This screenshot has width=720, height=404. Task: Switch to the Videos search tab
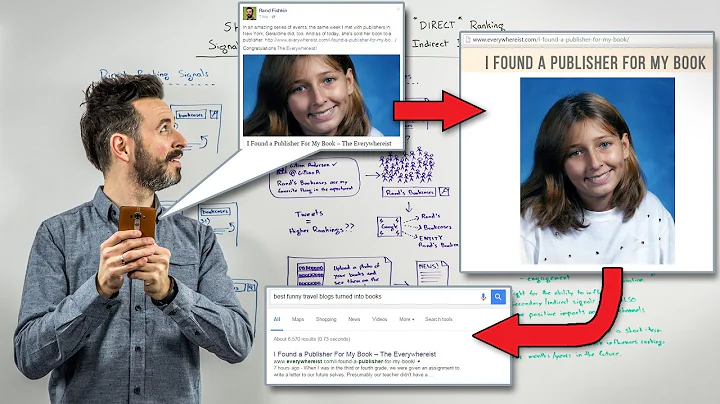[379, 319]
